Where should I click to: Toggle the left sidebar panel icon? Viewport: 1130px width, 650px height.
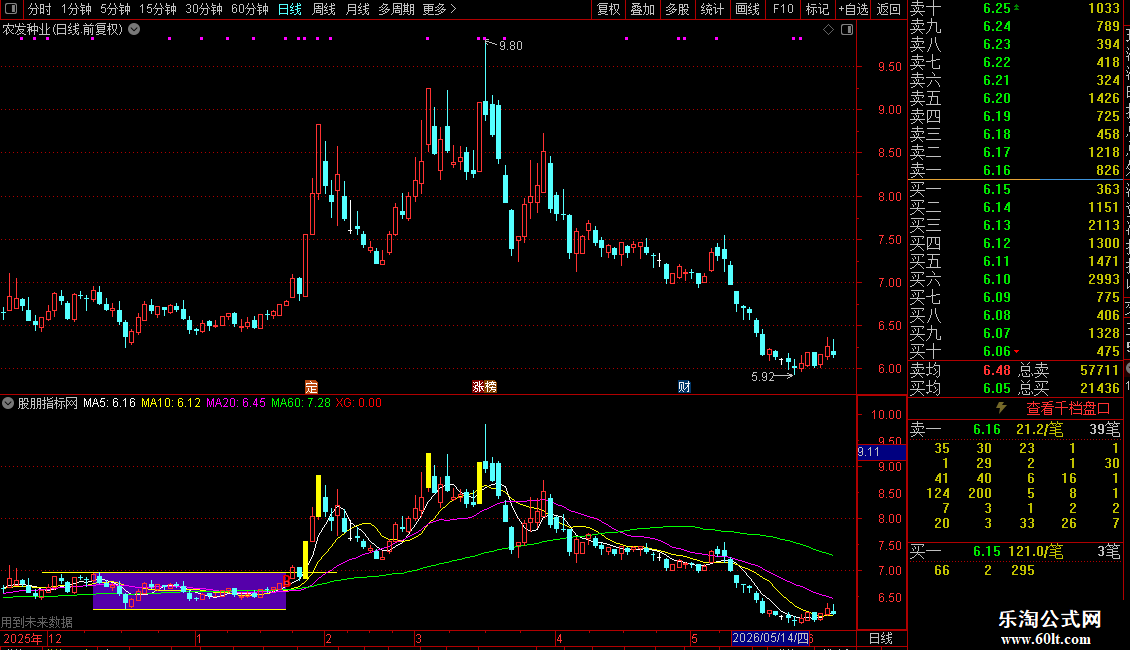click(11, 9)
